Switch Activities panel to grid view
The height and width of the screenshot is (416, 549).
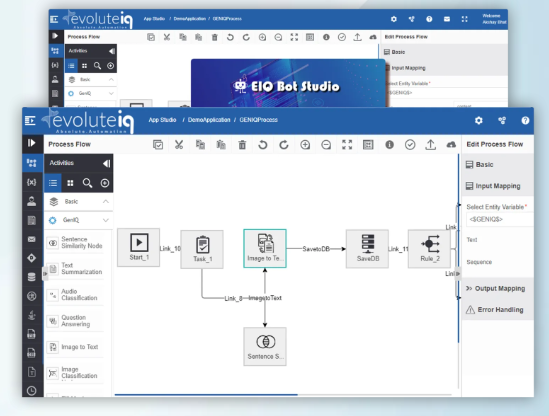[70, 183]
